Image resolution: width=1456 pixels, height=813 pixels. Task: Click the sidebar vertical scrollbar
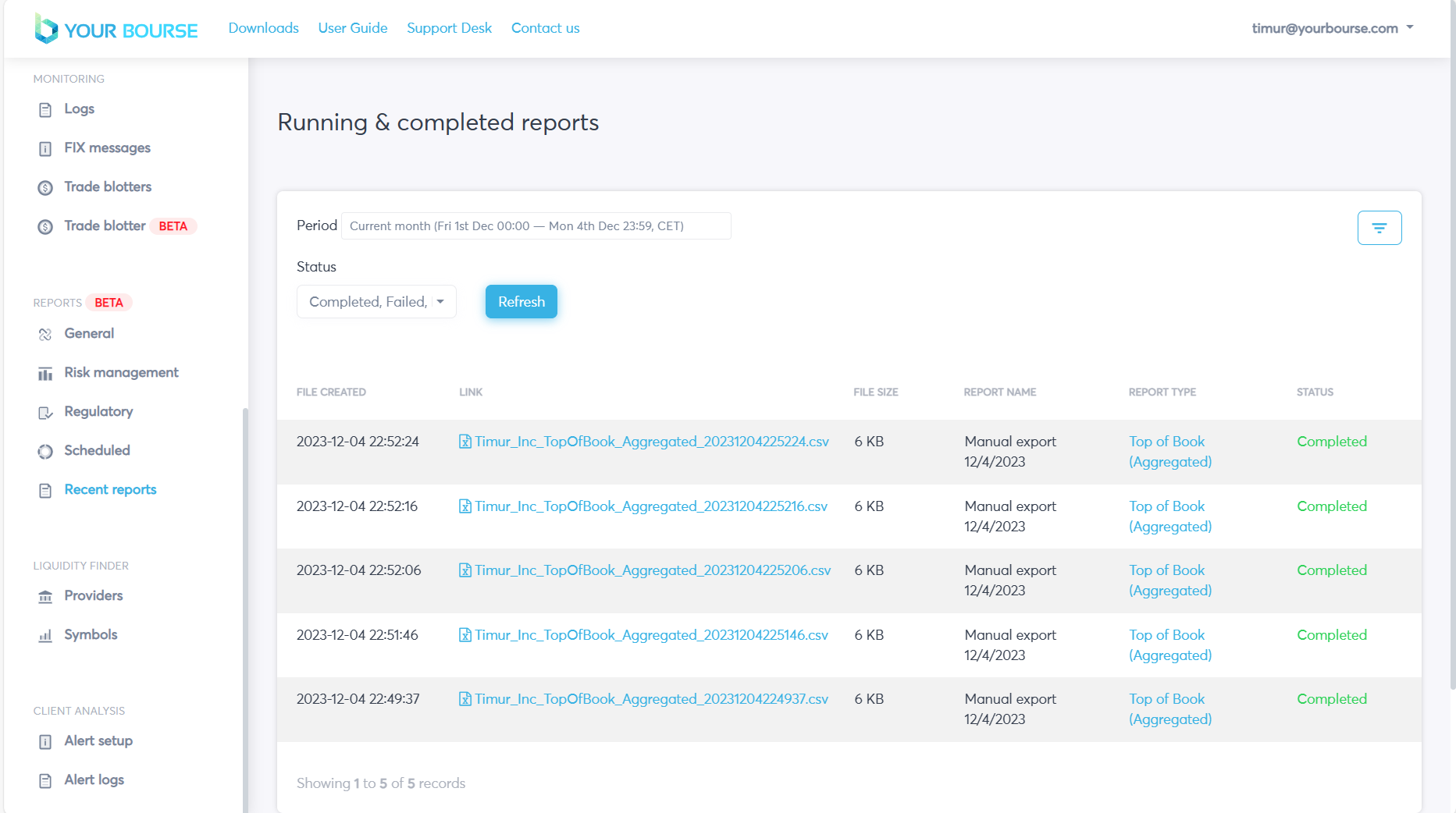point(245,609)
